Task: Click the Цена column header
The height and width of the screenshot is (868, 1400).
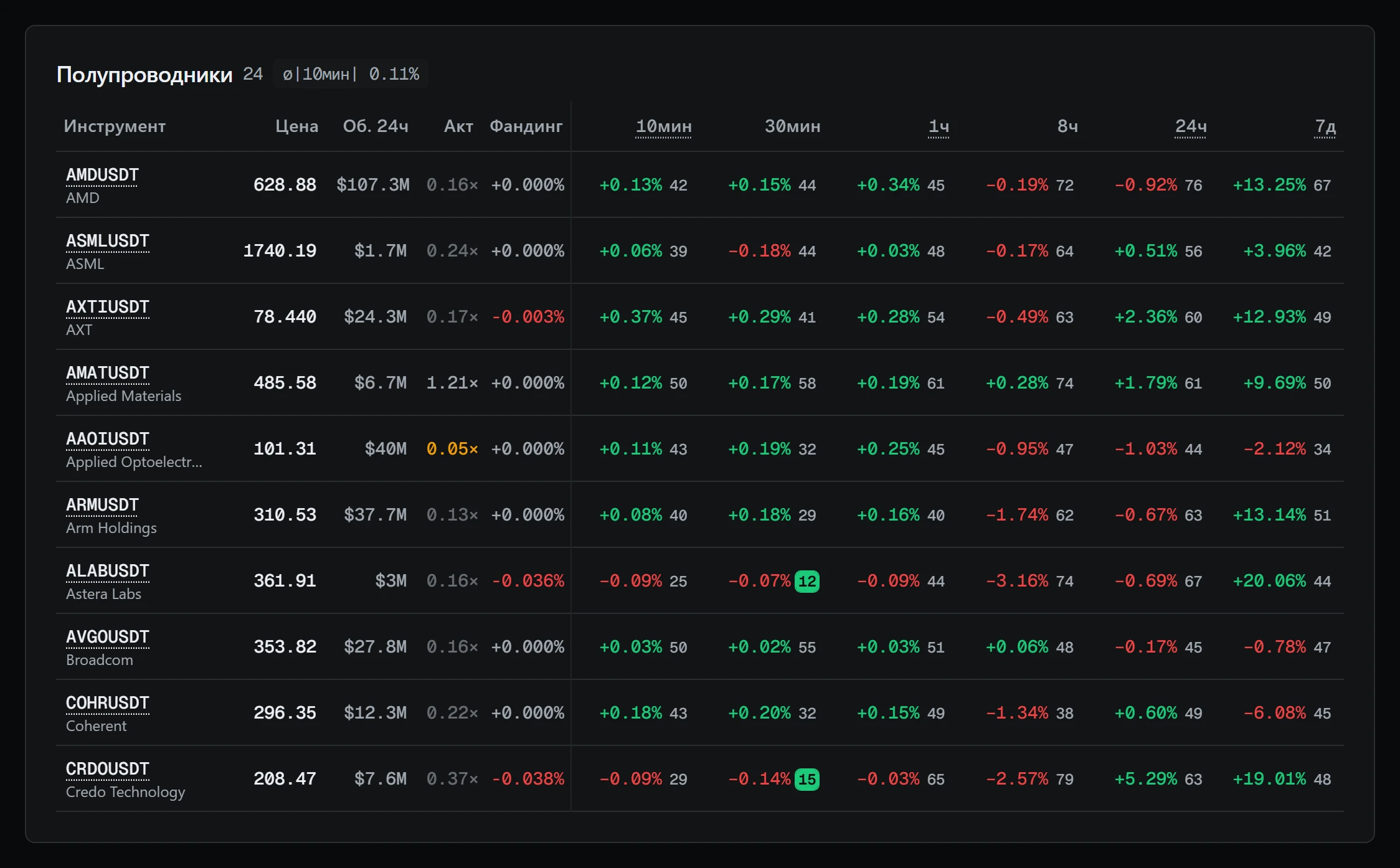Action: click(x=296, y=126)
